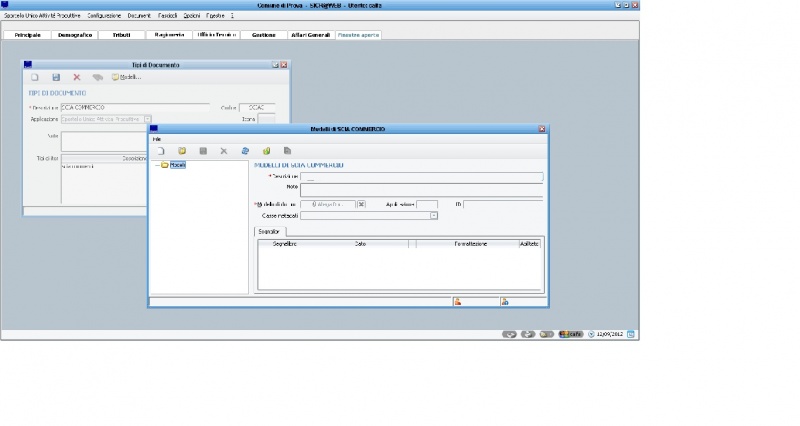Screen dimensions: 800x426
Task: Click the calendar icon beside the date
Action: click(x=631, y=333)
